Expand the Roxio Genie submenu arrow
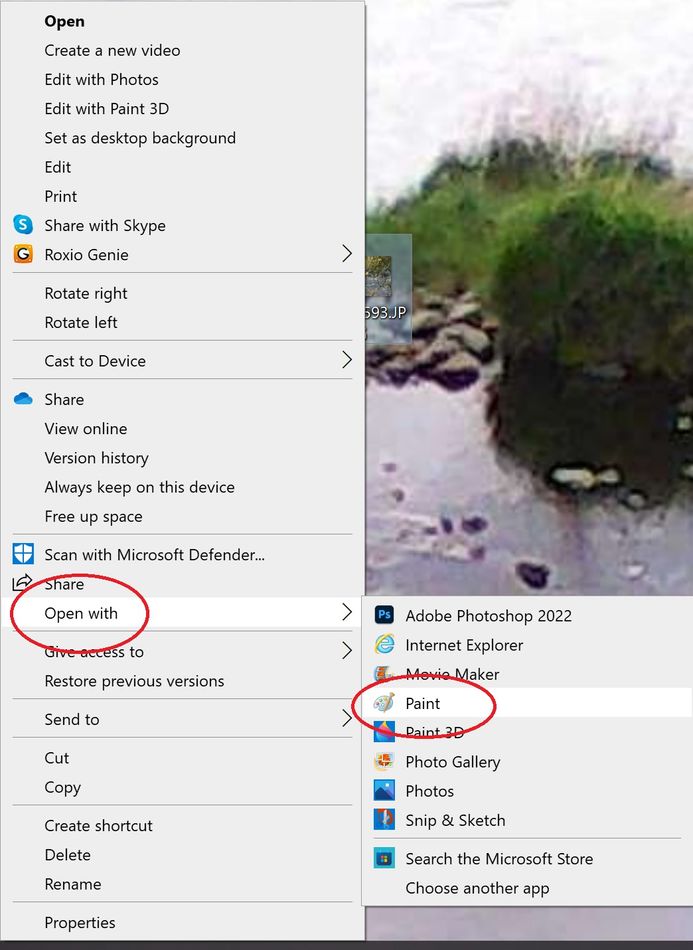This screenshot has height=950, width=693. 346,254
